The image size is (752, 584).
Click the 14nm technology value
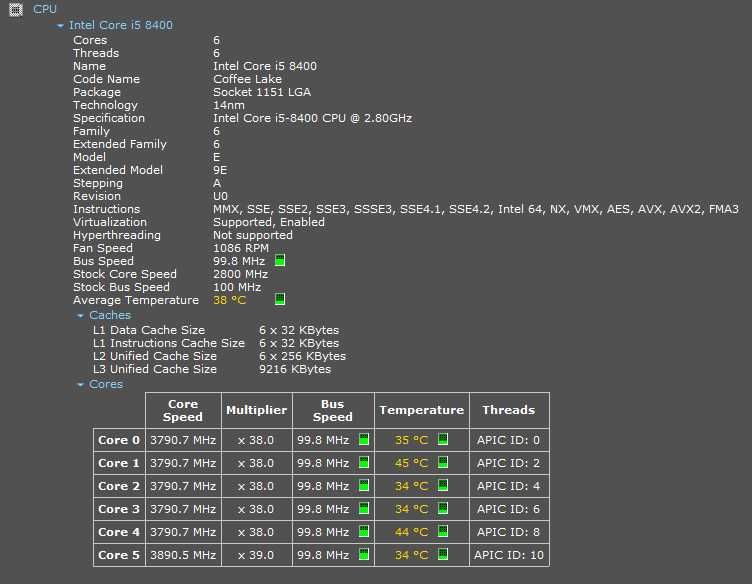(x=229, y=105)
